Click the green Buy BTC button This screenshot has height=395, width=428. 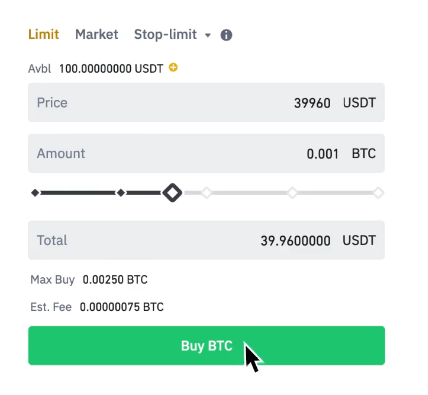point(206,345)
